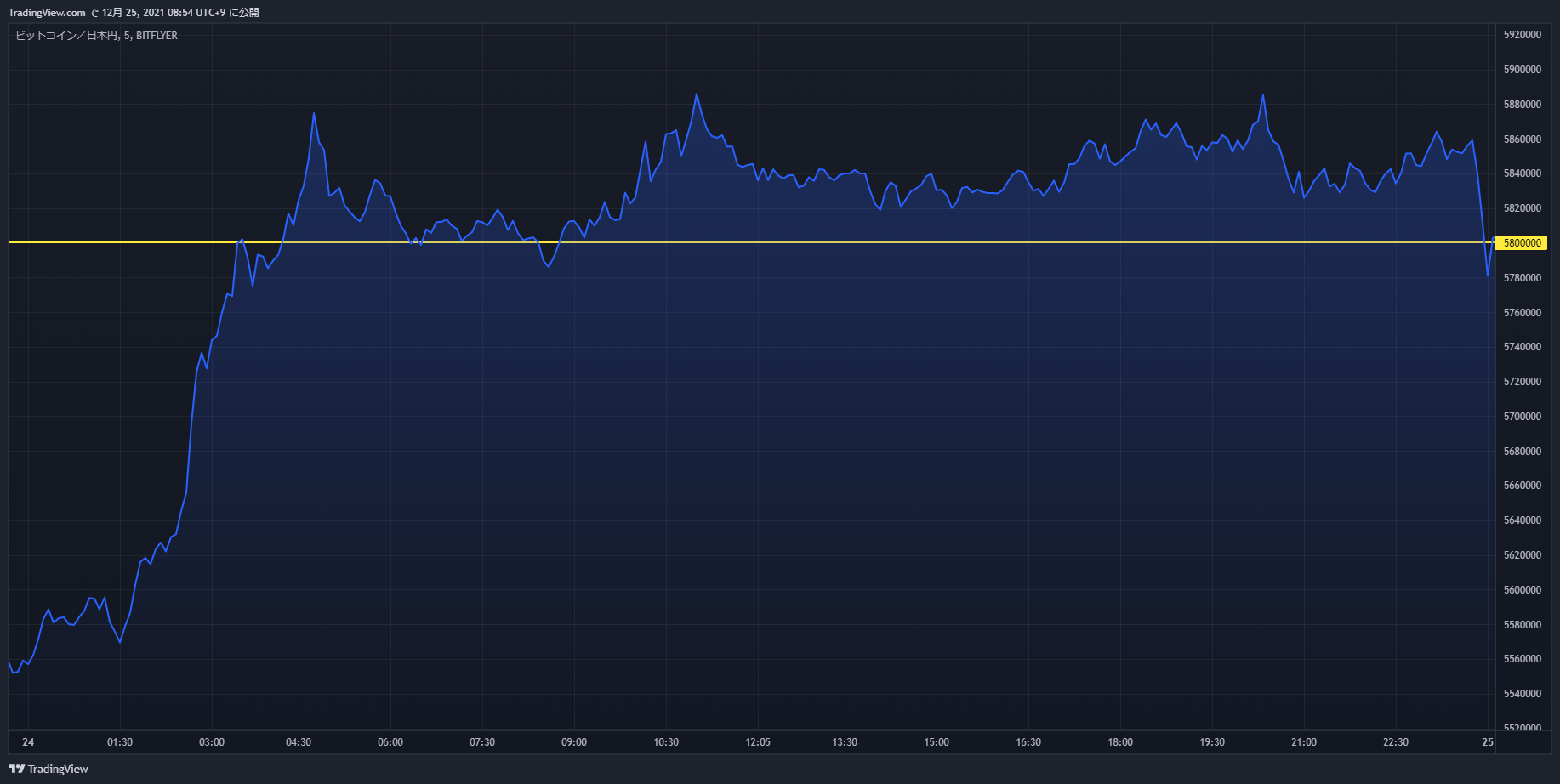
Task: Click the 22:30 time axis label
Action: coord(1396,742)
